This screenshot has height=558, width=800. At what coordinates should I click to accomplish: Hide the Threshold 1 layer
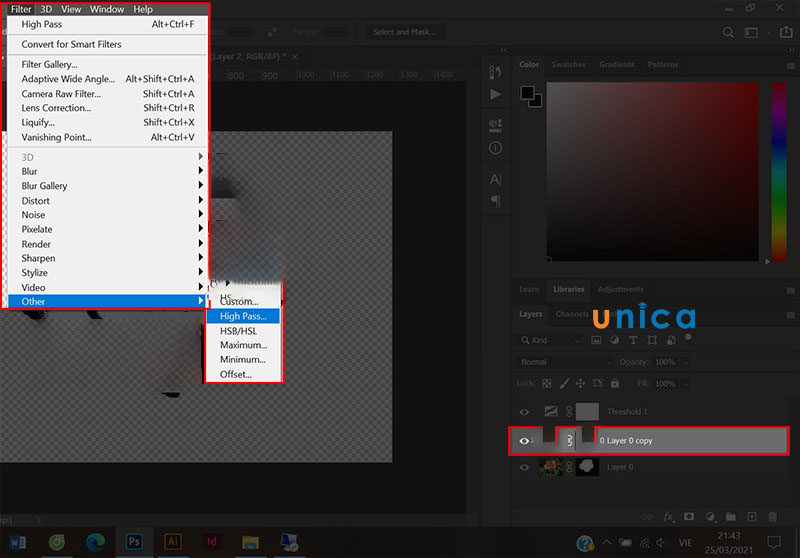pyautogui.click(x=524, y=411)
